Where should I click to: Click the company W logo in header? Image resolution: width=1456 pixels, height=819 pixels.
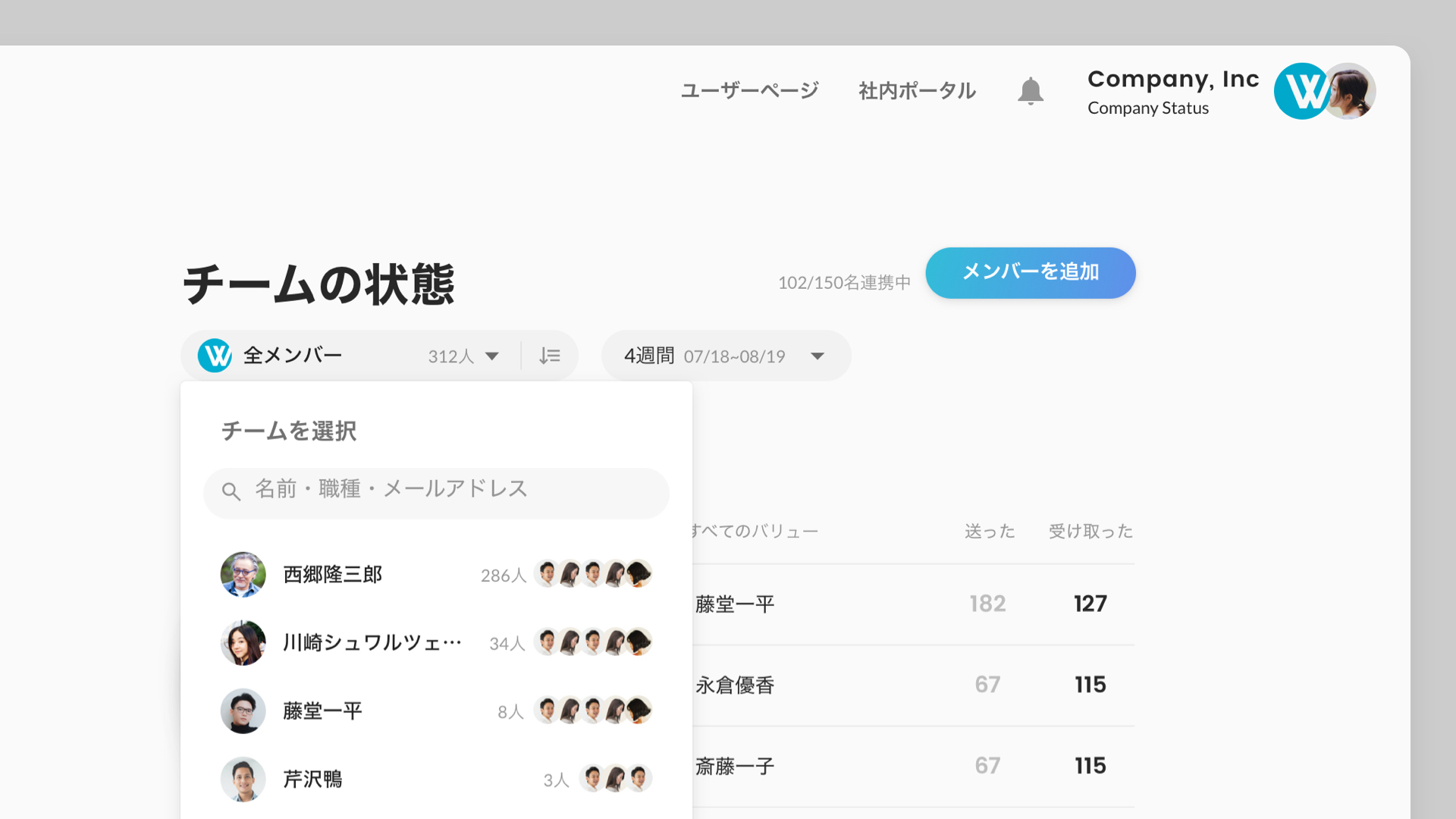1301,91
